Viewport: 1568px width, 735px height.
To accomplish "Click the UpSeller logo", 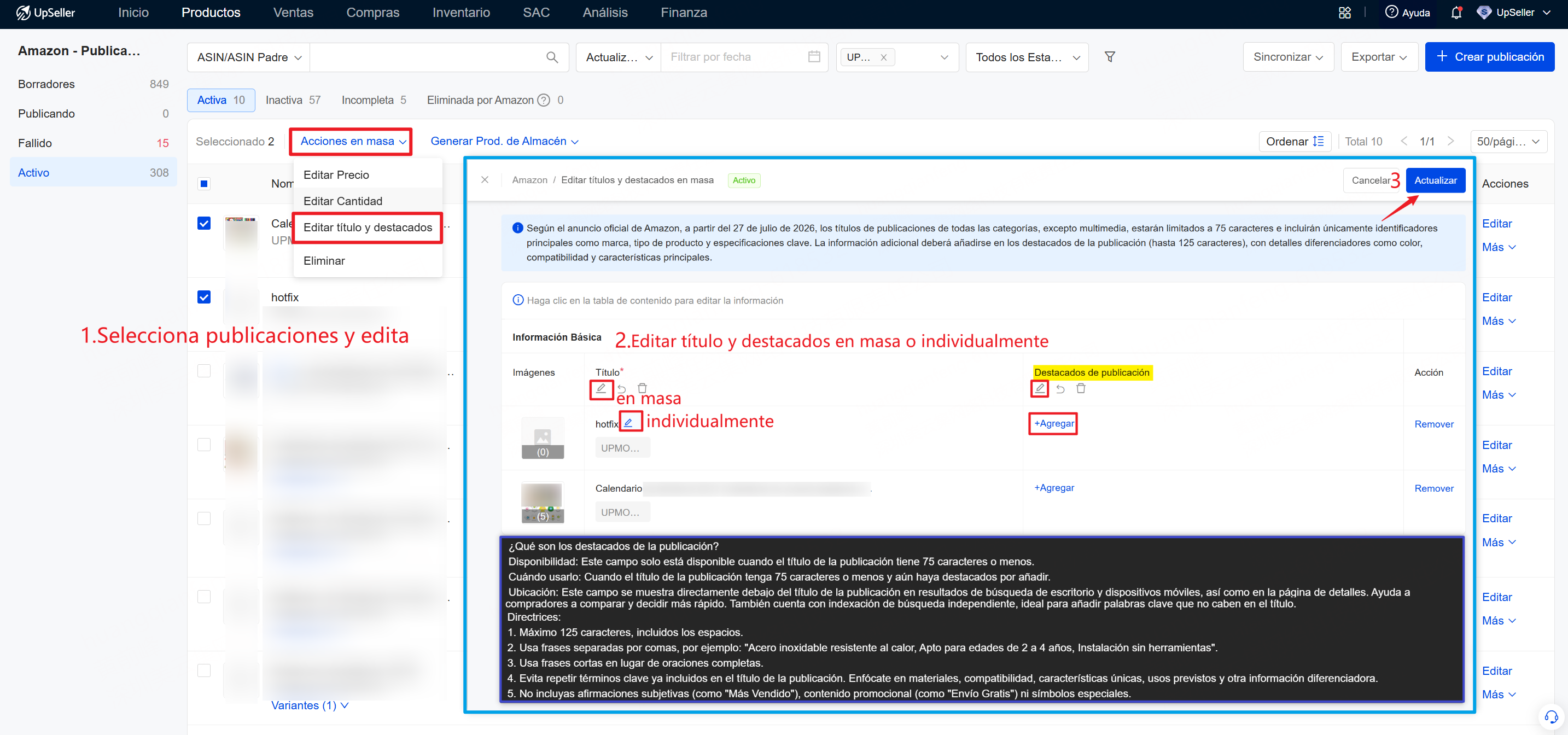I will [45, 12].
